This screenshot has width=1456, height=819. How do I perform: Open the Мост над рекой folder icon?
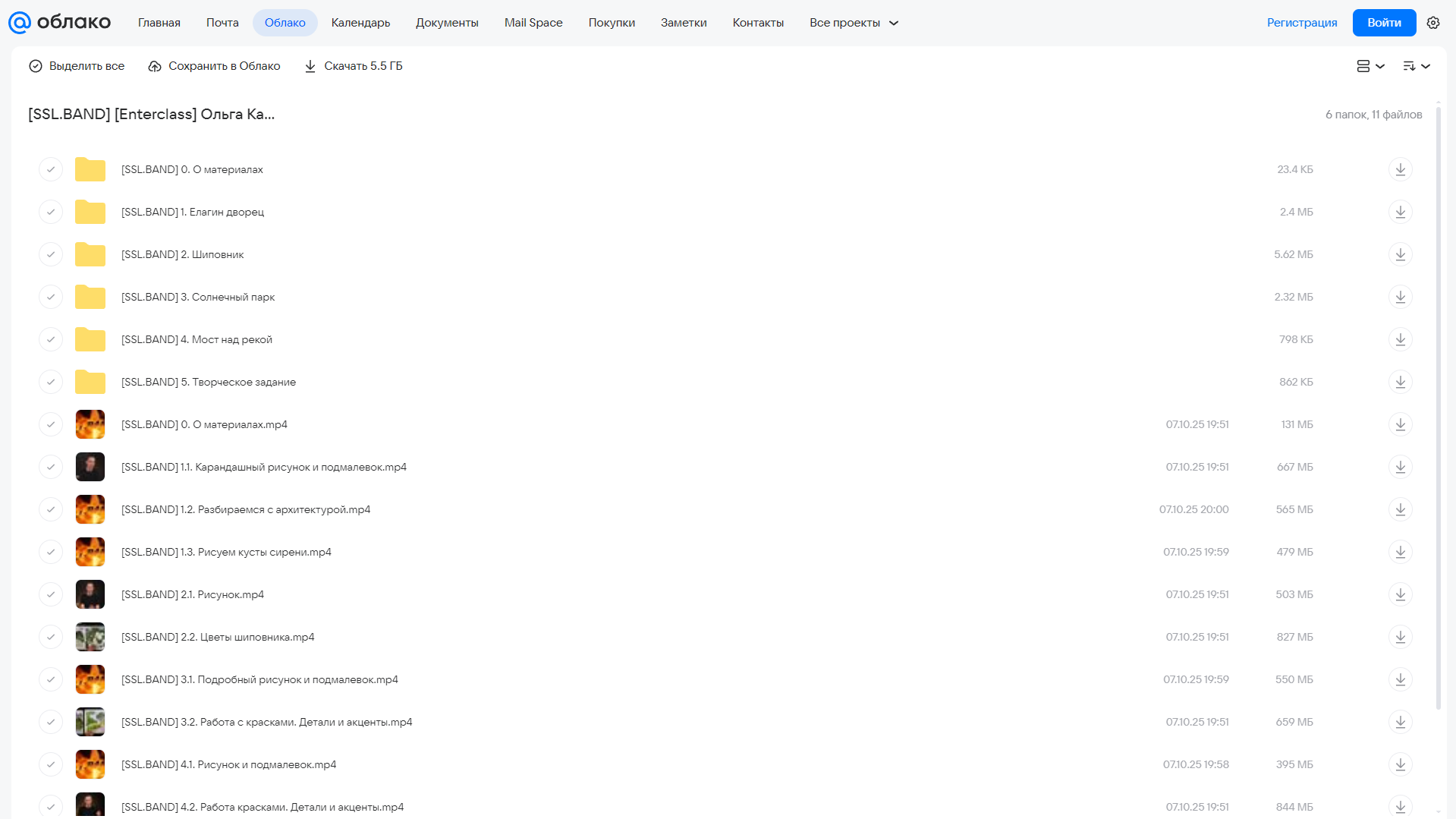(90, 339)
